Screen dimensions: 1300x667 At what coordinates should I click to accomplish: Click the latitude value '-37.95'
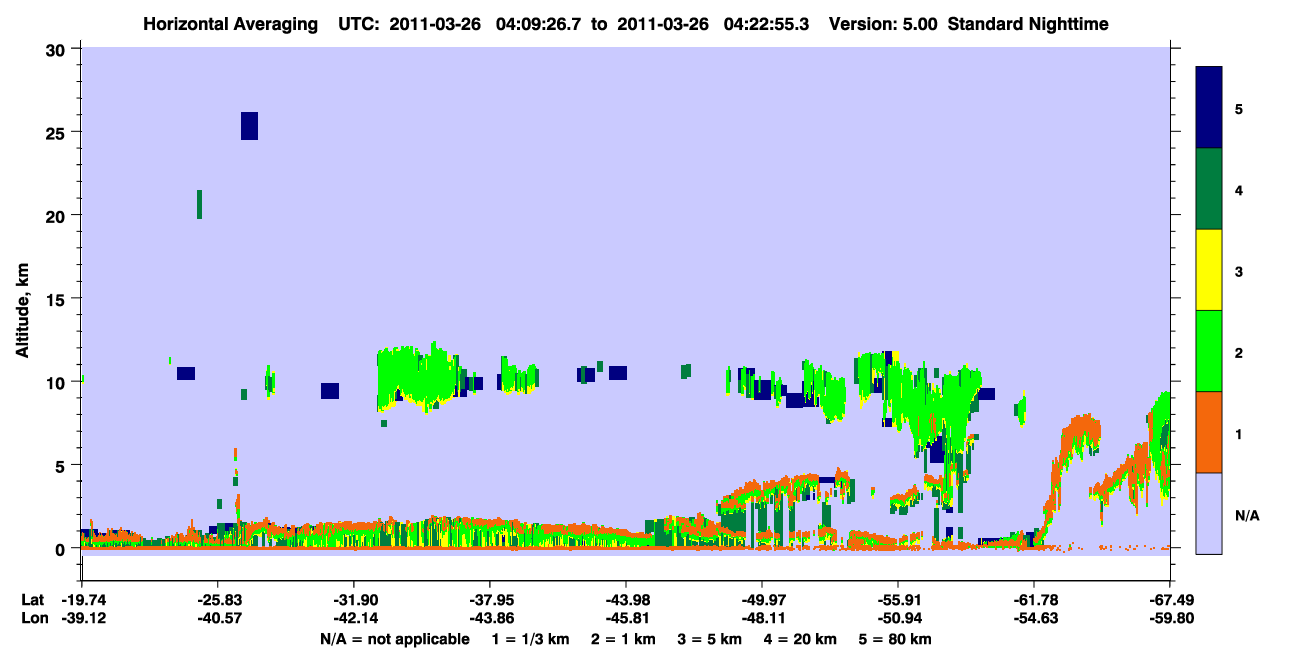click(490, 600)
